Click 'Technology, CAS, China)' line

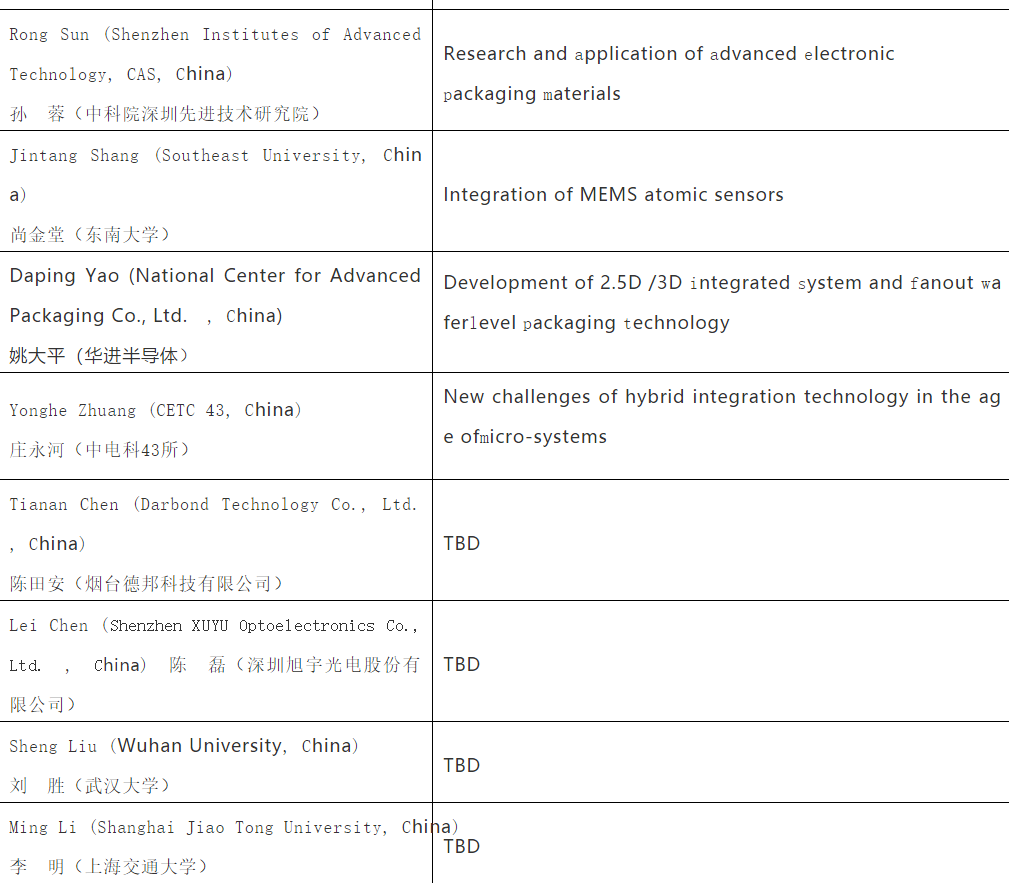tap(120, 75)
